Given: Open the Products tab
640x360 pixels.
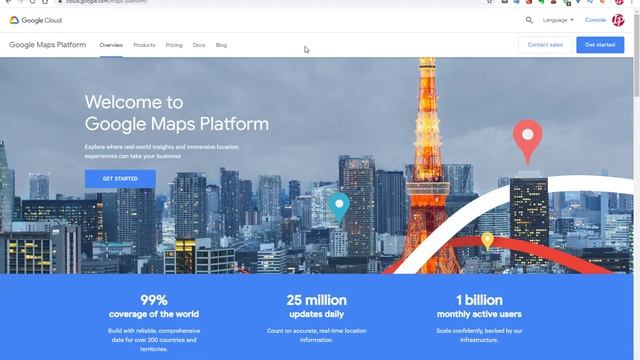Looking at the screenshot, I should pos(144,45).
